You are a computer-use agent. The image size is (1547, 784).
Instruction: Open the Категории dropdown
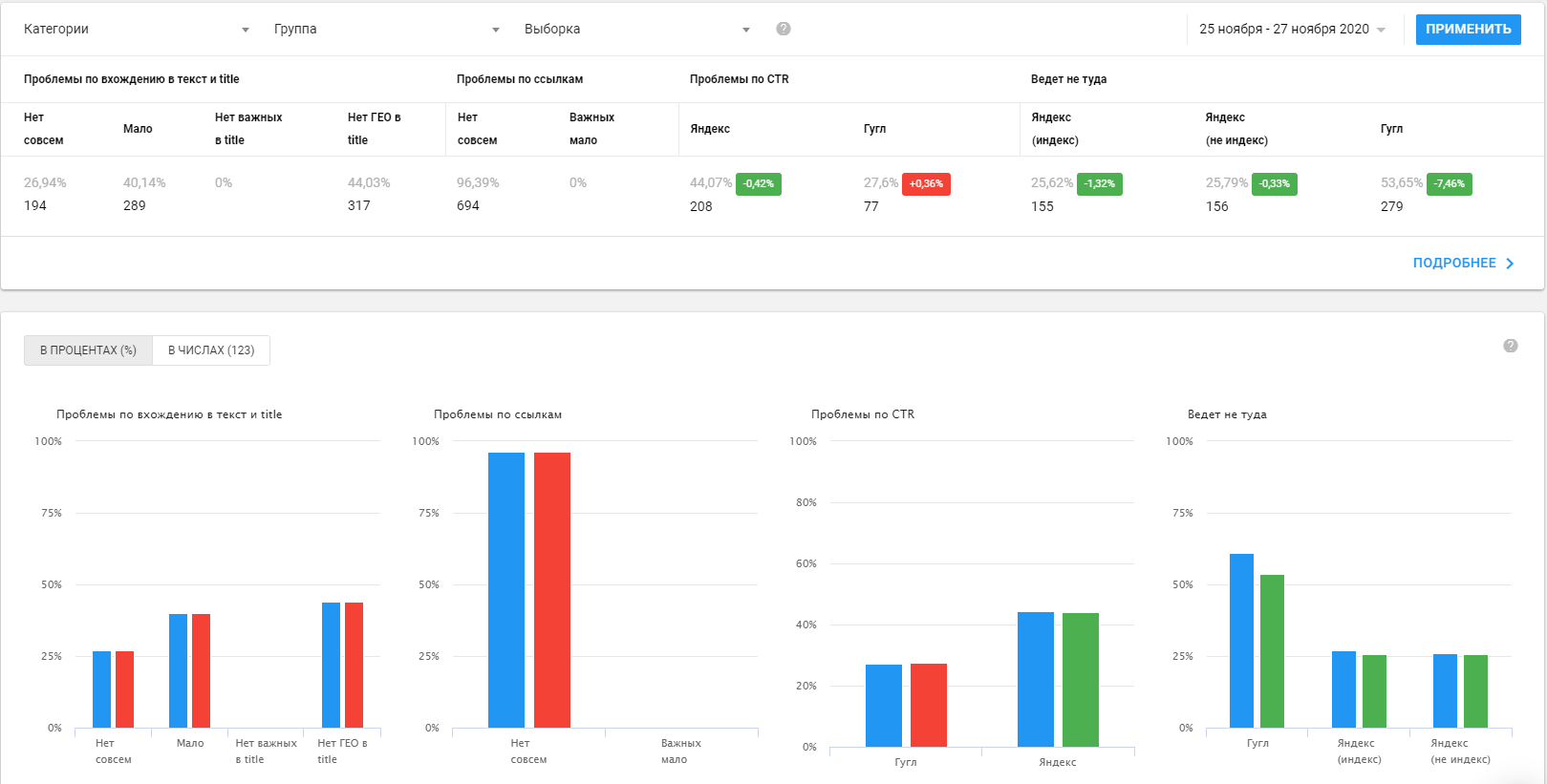(x=136, y=30)
